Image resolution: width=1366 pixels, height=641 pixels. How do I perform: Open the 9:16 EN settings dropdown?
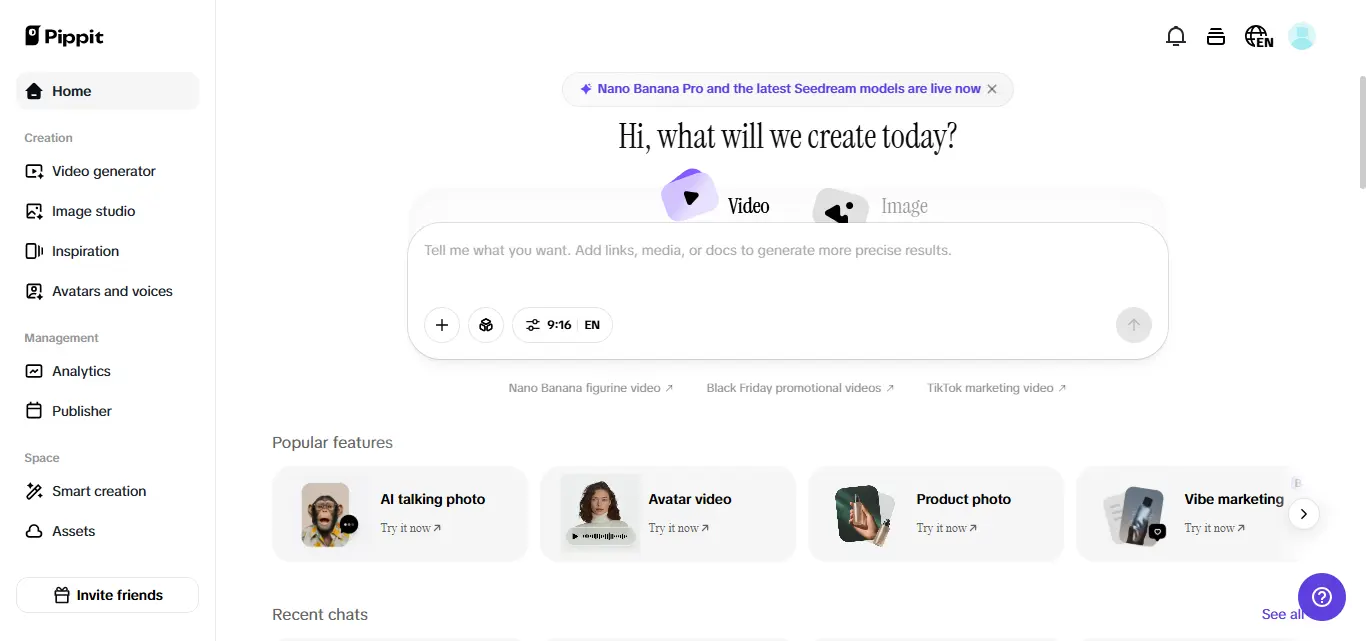(x=562, y=325)
